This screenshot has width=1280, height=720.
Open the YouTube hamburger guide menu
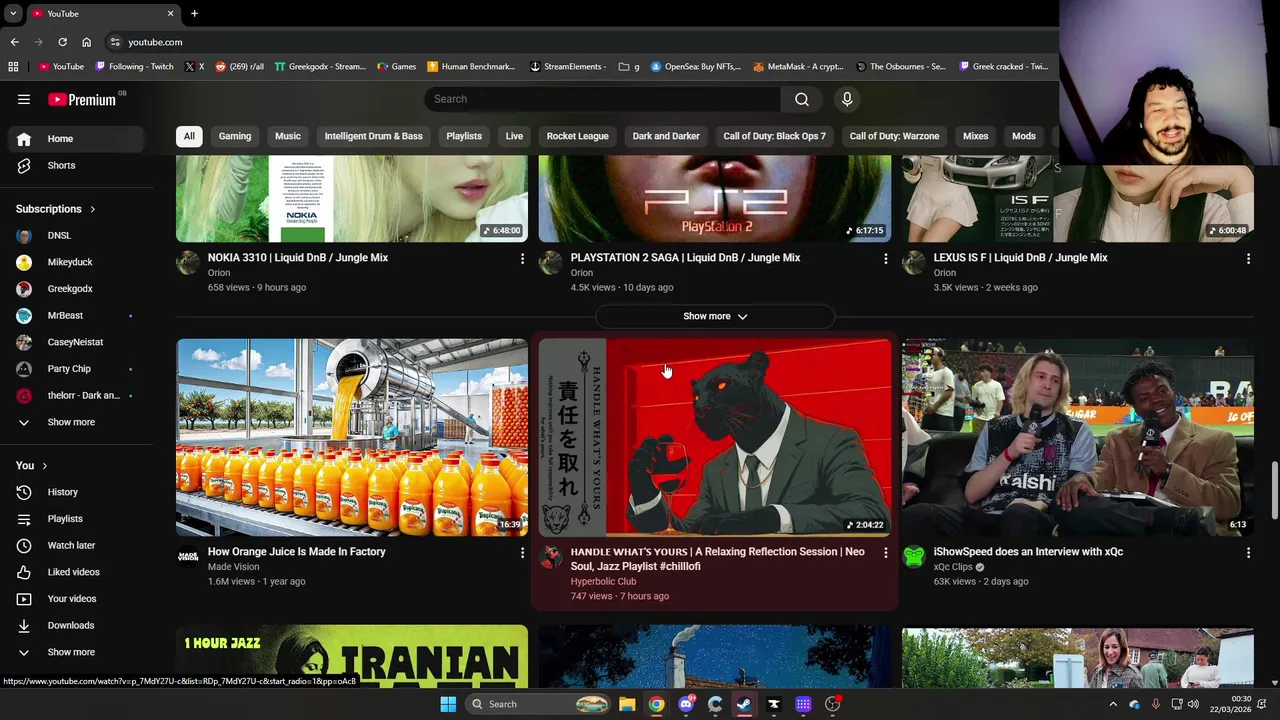(x=24, y=99)
